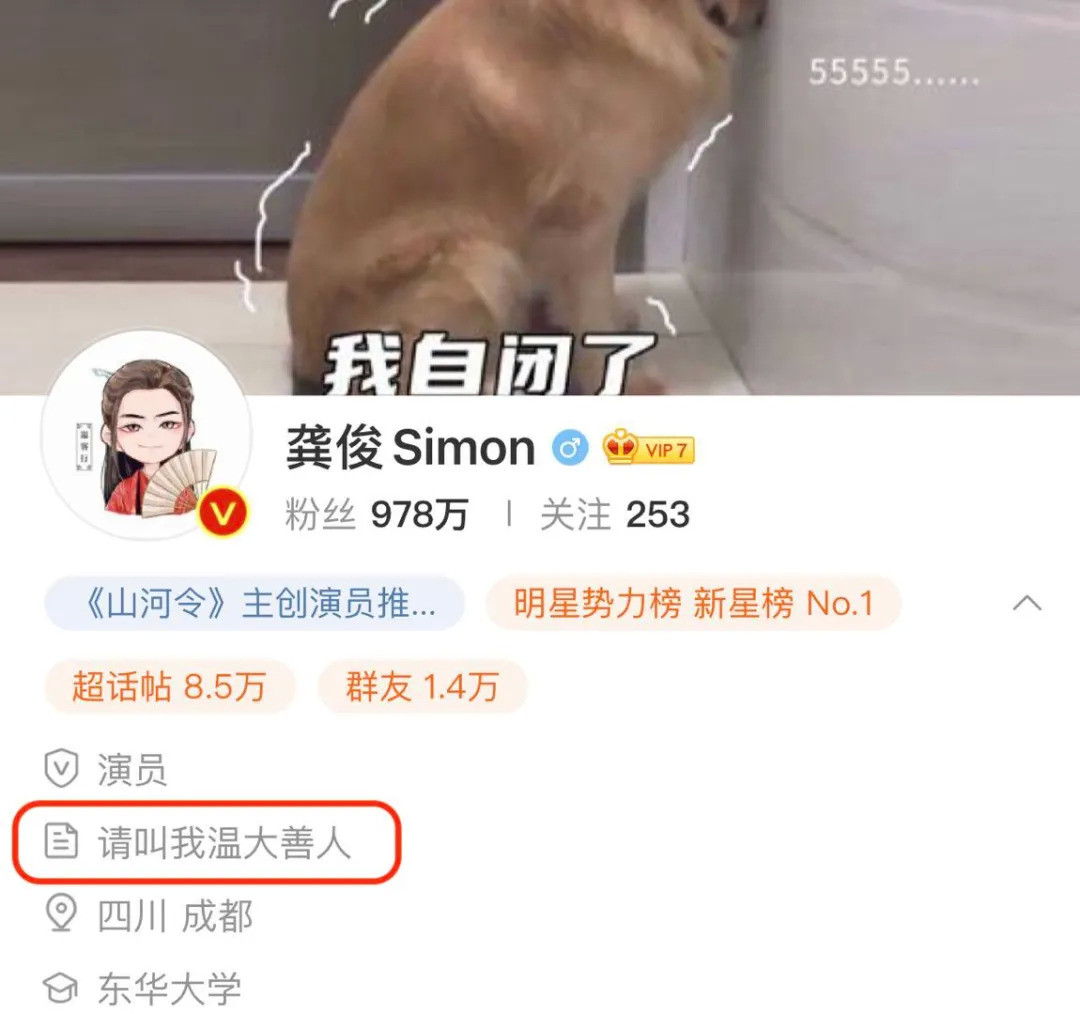View the 粉丝 978万 followers list
The height and width of the screenshot is (1014, 1080).
pyautogui.click(x=377, y=515)
